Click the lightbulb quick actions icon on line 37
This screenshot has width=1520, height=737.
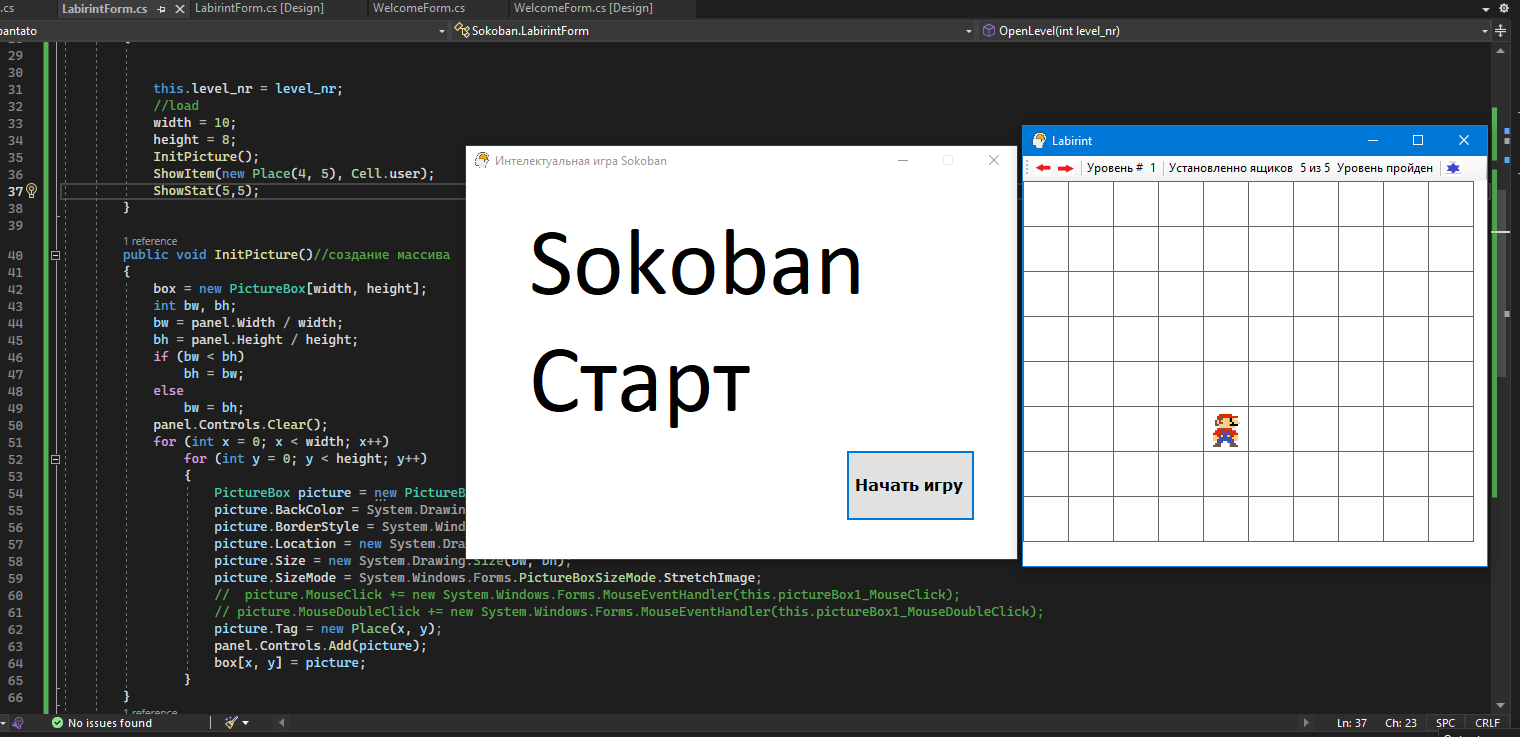(31, 190)
